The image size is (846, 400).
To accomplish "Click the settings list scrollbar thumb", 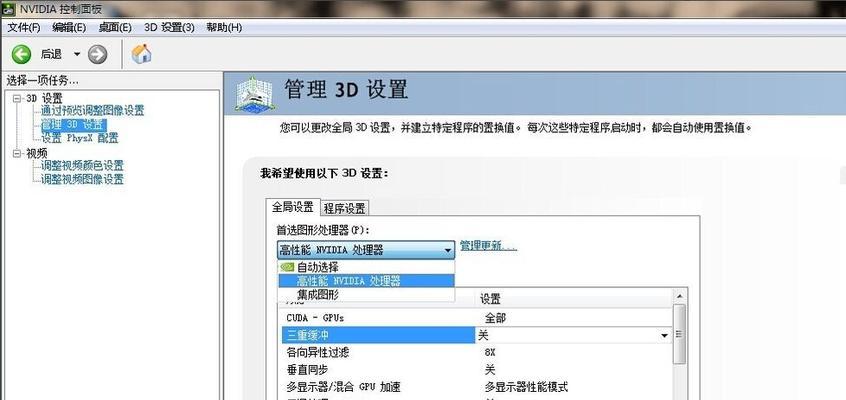I will (679, 335).
